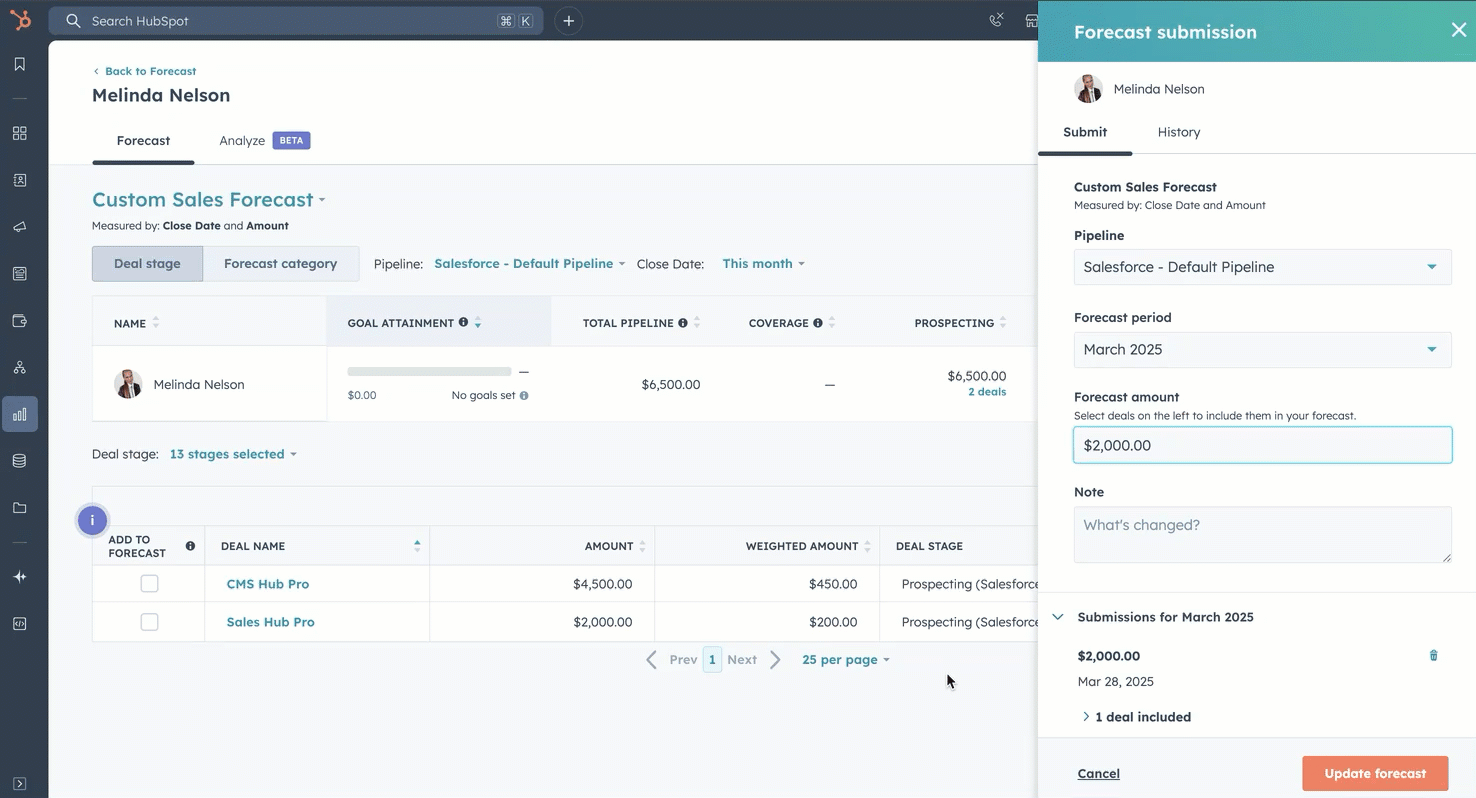
Task: Click the Cancel link
Action: click(x=1098, y=774)
